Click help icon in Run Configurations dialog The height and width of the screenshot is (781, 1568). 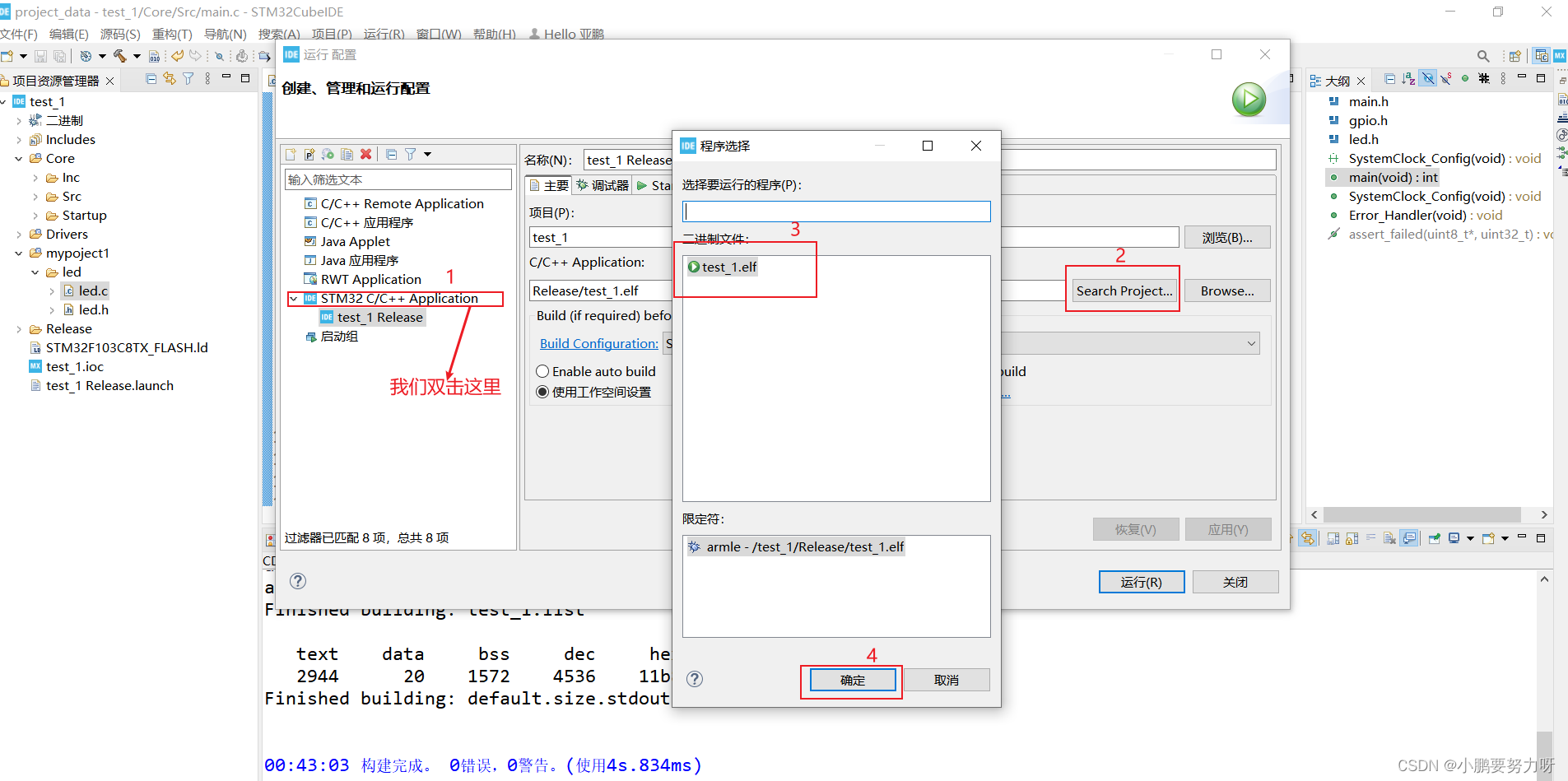pyautogui.click(x=298, y=581)
